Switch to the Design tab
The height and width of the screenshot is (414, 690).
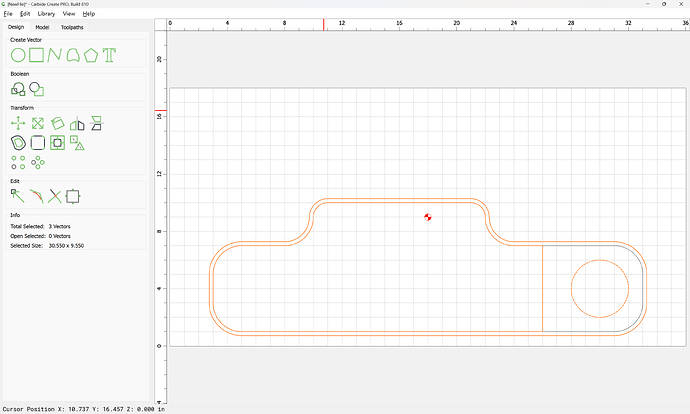(x=16, y=27)
